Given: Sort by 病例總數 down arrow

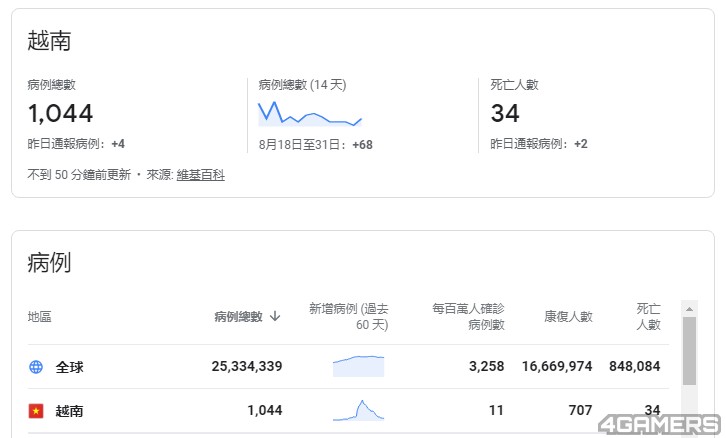Looking at the screenshot, I should coord(275,316).
